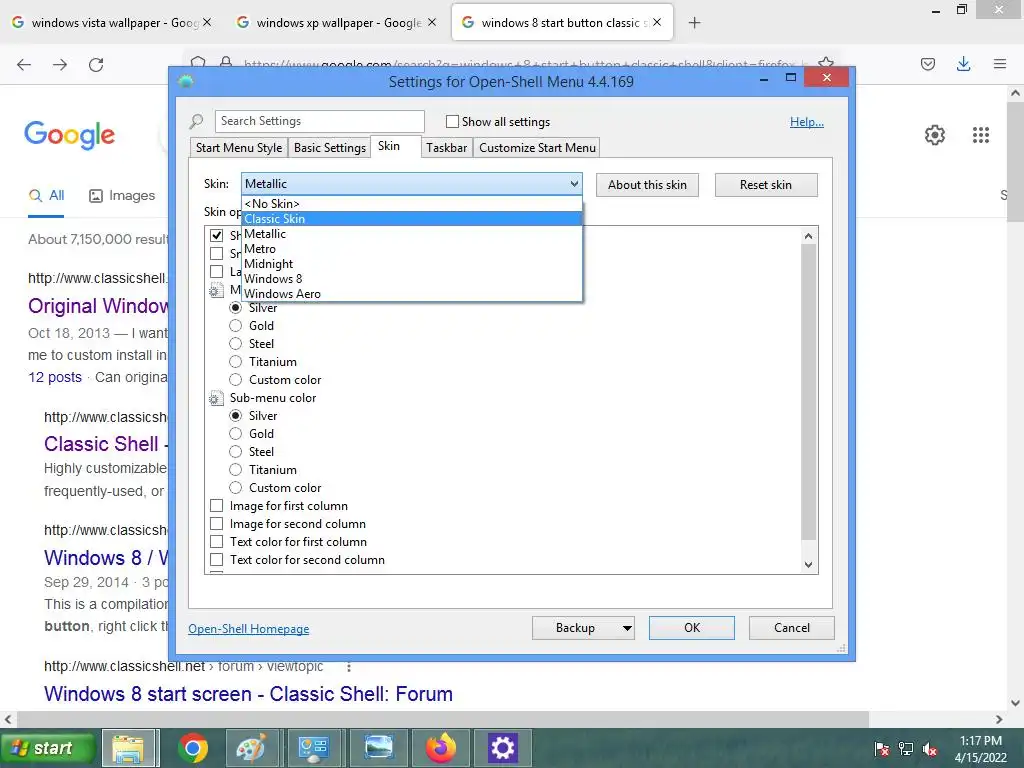Viewport: 1024px width, 768px height.
Task: Click the Windows start button
Action: (x=48, y=748)
